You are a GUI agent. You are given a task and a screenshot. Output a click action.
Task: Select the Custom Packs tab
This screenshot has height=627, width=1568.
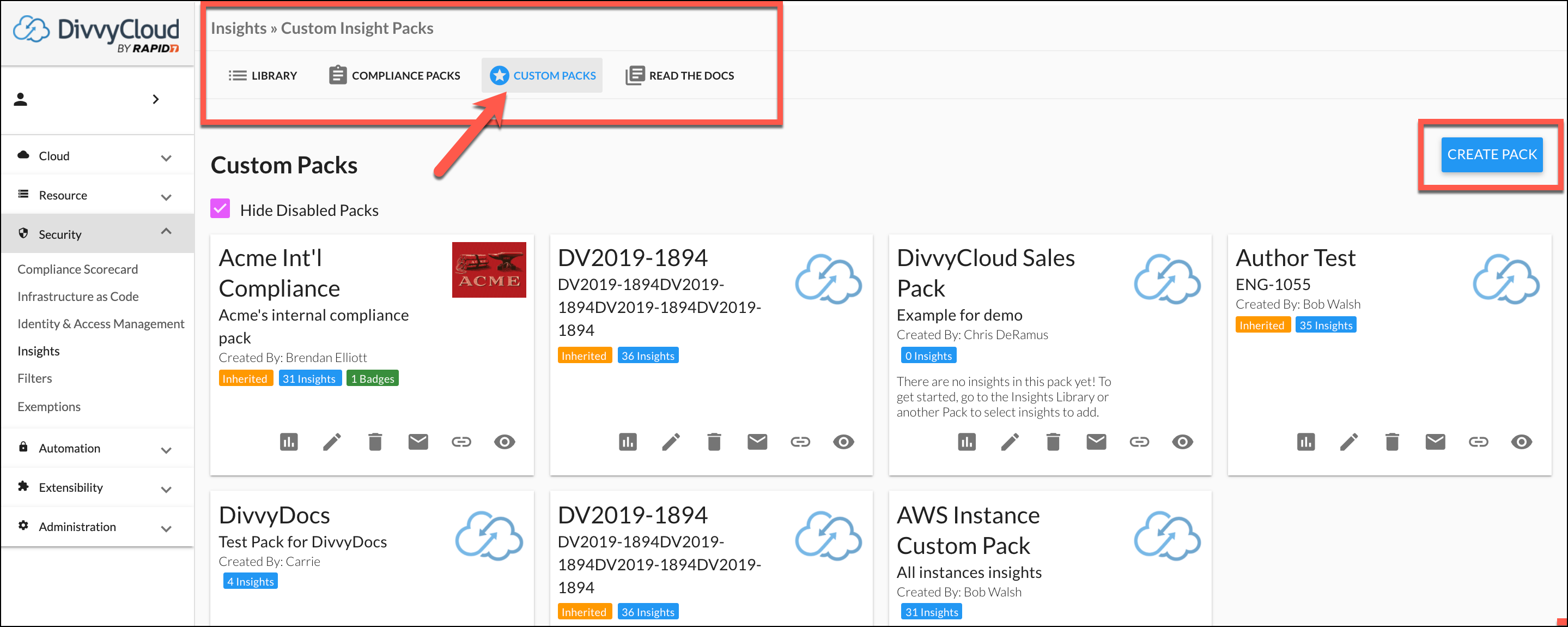542,76
